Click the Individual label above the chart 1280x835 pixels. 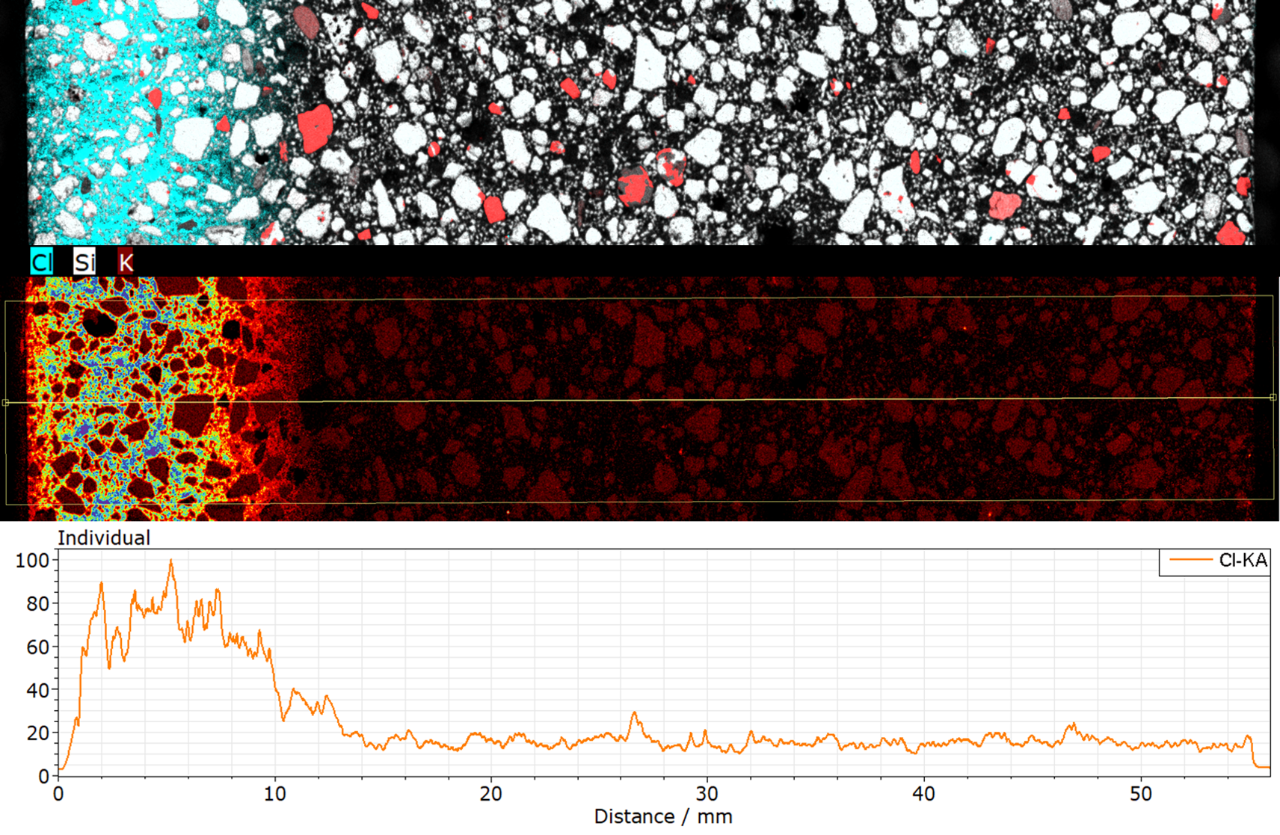(104, 538)
